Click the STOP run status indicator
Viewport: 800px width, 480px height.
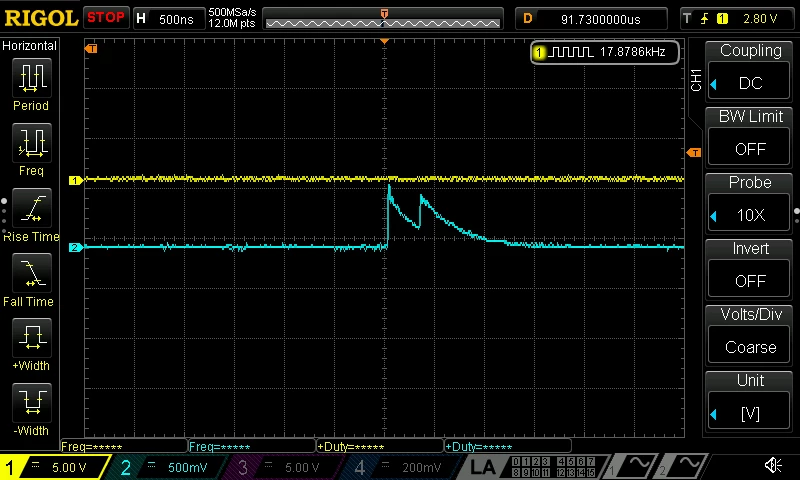point(106,18)
